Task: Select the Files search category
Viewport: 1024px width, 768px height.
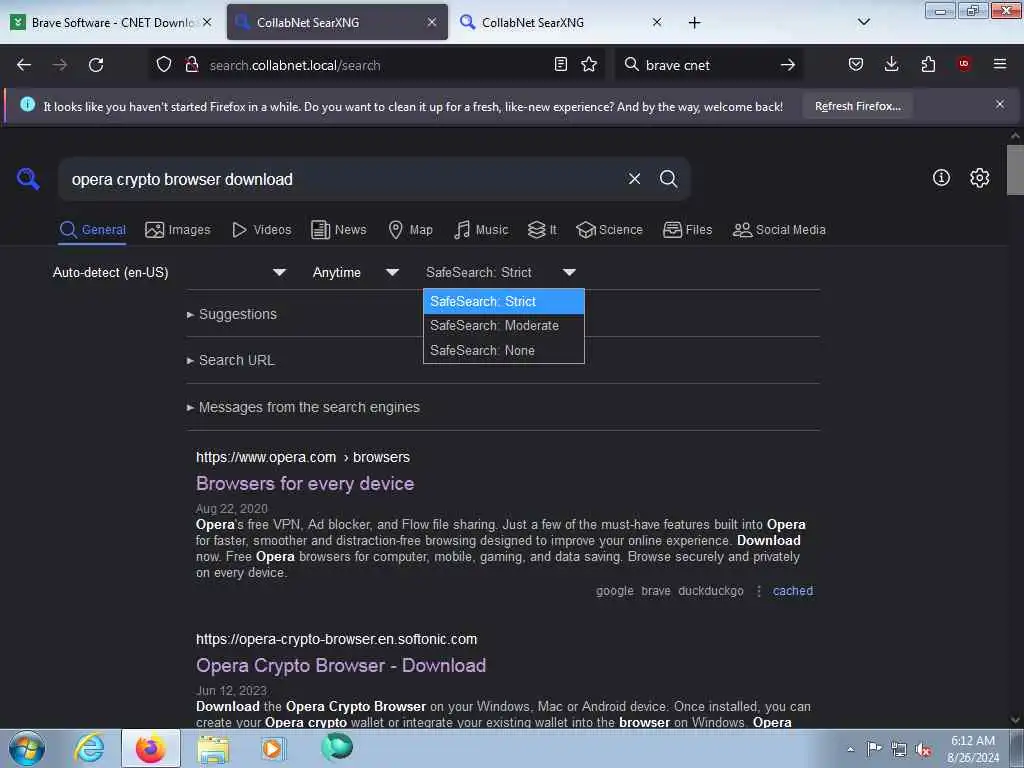Action: coord(687,230)
